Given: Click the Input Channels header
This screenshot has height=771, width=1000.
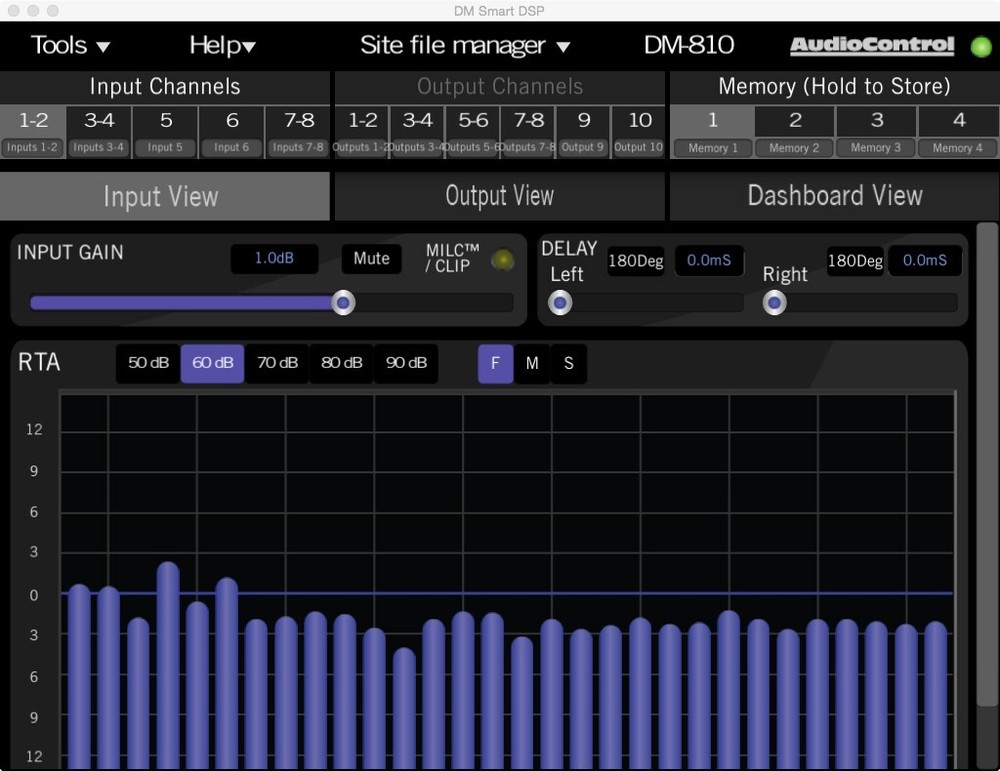Looking at the screenshot, I should point(165,87).
